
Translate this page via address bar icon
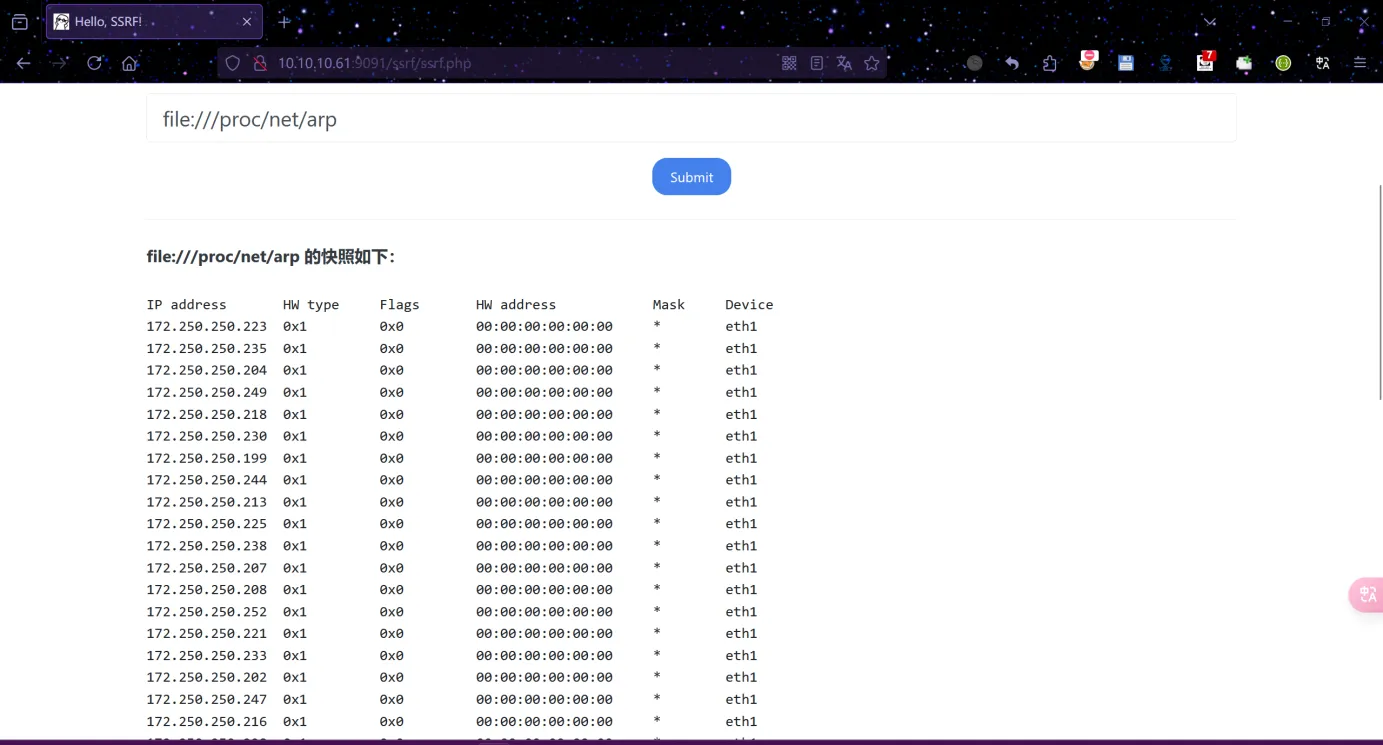pyautogui.click(x=844, y=63)
